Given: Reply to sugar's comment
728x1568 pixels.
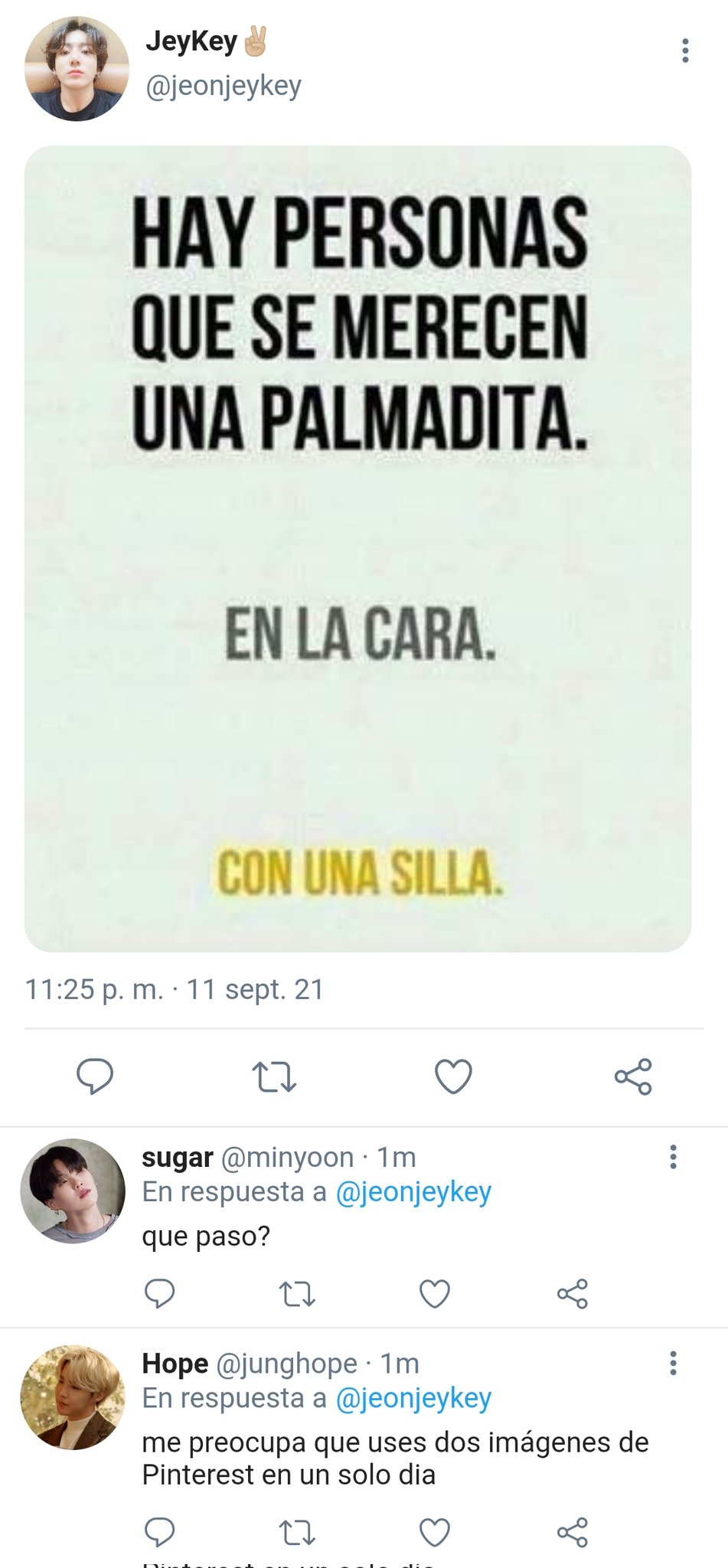Looking at the screenshot, I should coord(160,1293).
